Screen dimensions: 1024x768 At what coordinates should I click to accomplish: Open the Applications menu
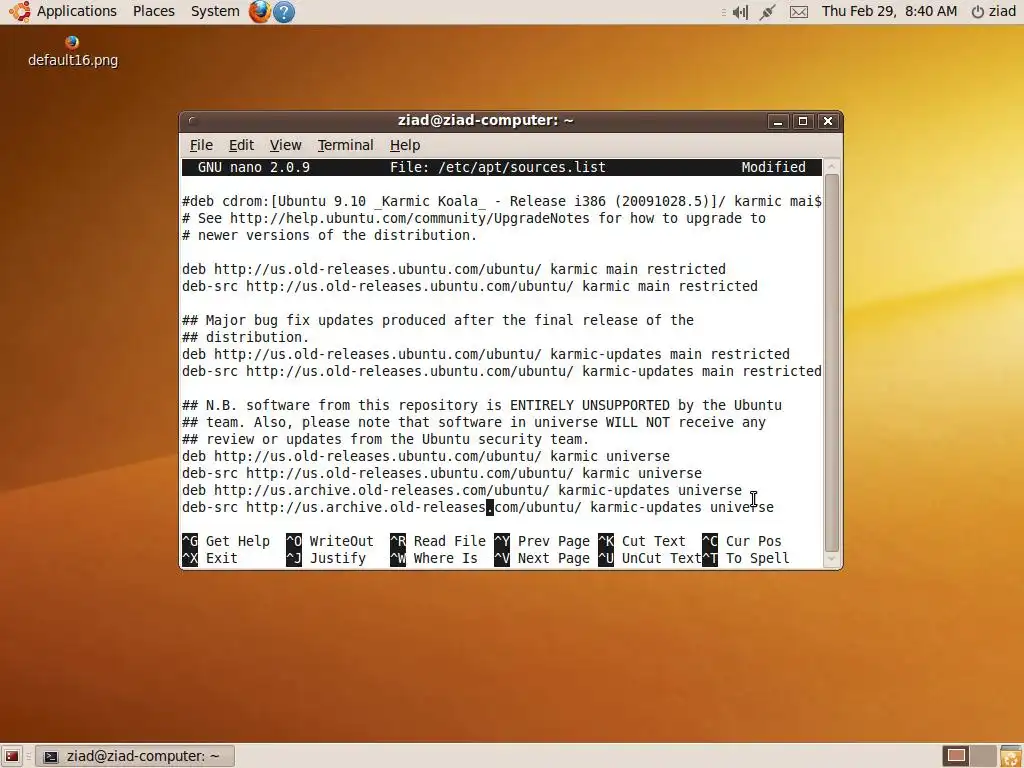(x=64, y=11)
